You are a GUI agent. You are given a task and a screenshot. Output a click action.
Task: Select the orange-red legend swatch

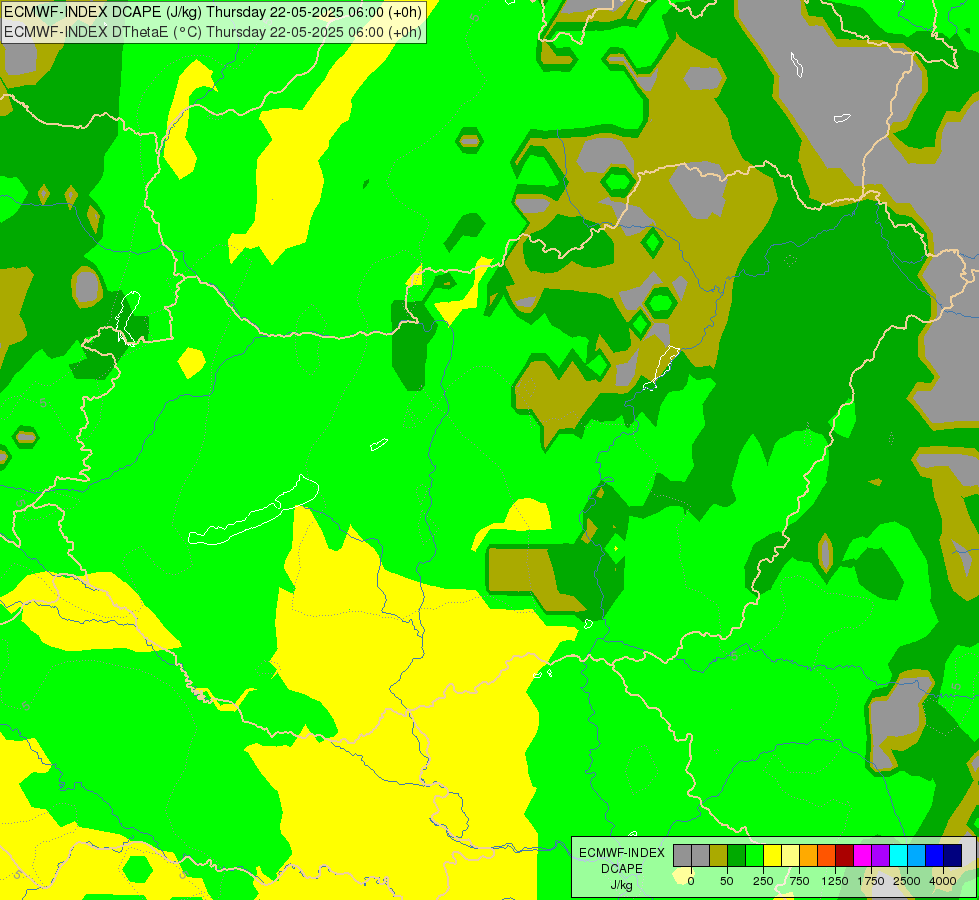(x=827, y=856)
